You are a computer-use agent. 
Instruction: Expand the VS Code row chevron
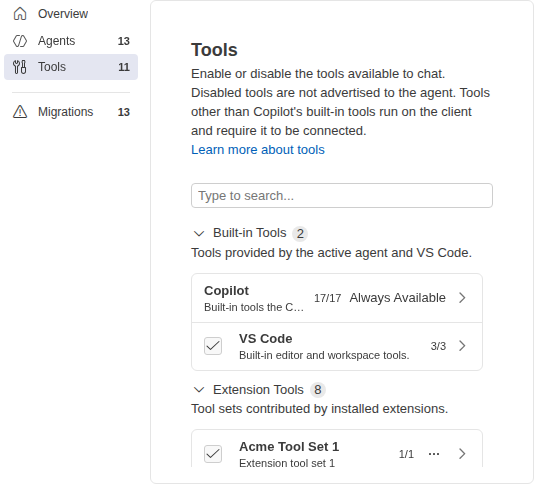click(462, 346)
